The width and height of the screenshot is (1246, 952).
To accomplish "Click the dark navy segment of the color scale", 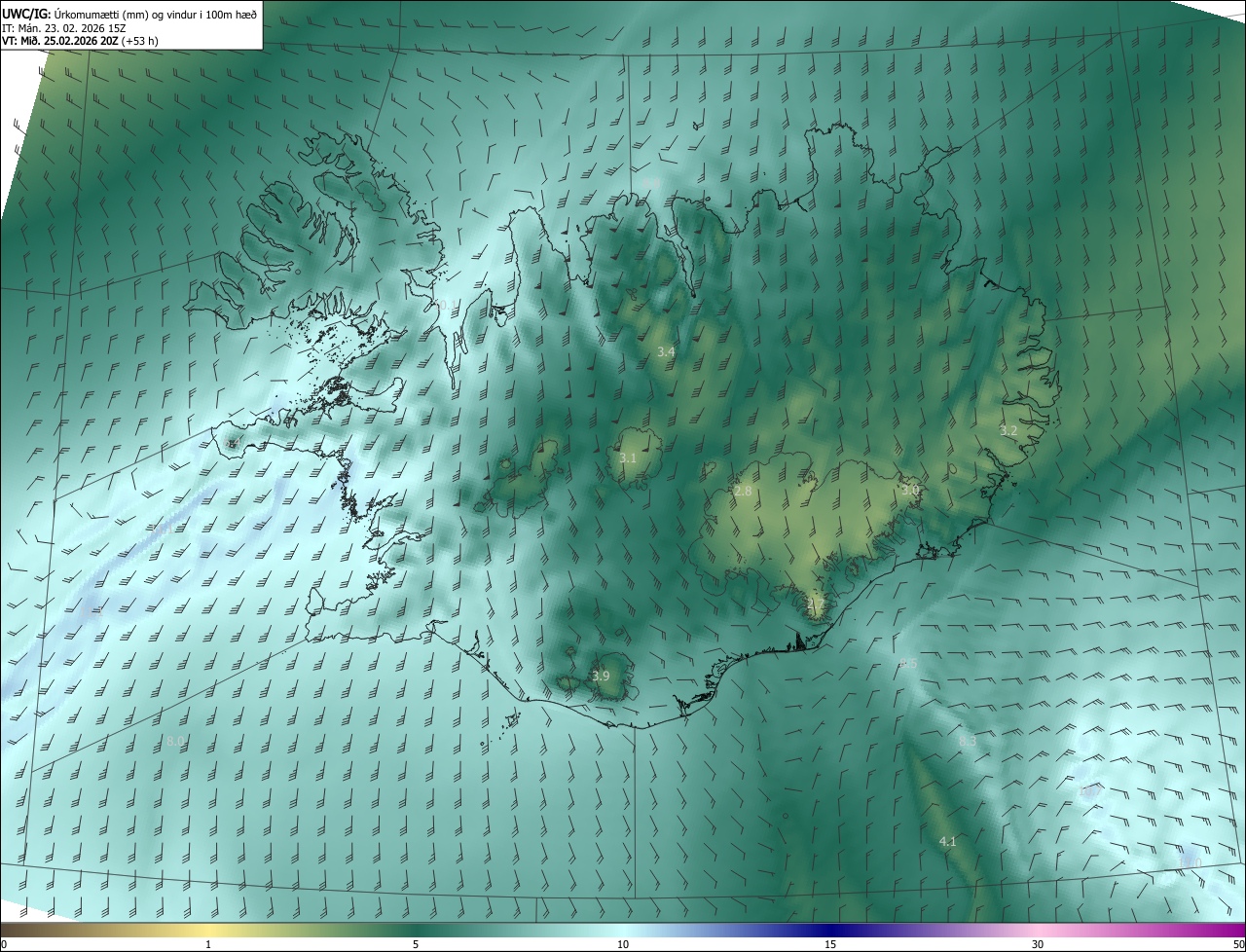I will point(830,930).
